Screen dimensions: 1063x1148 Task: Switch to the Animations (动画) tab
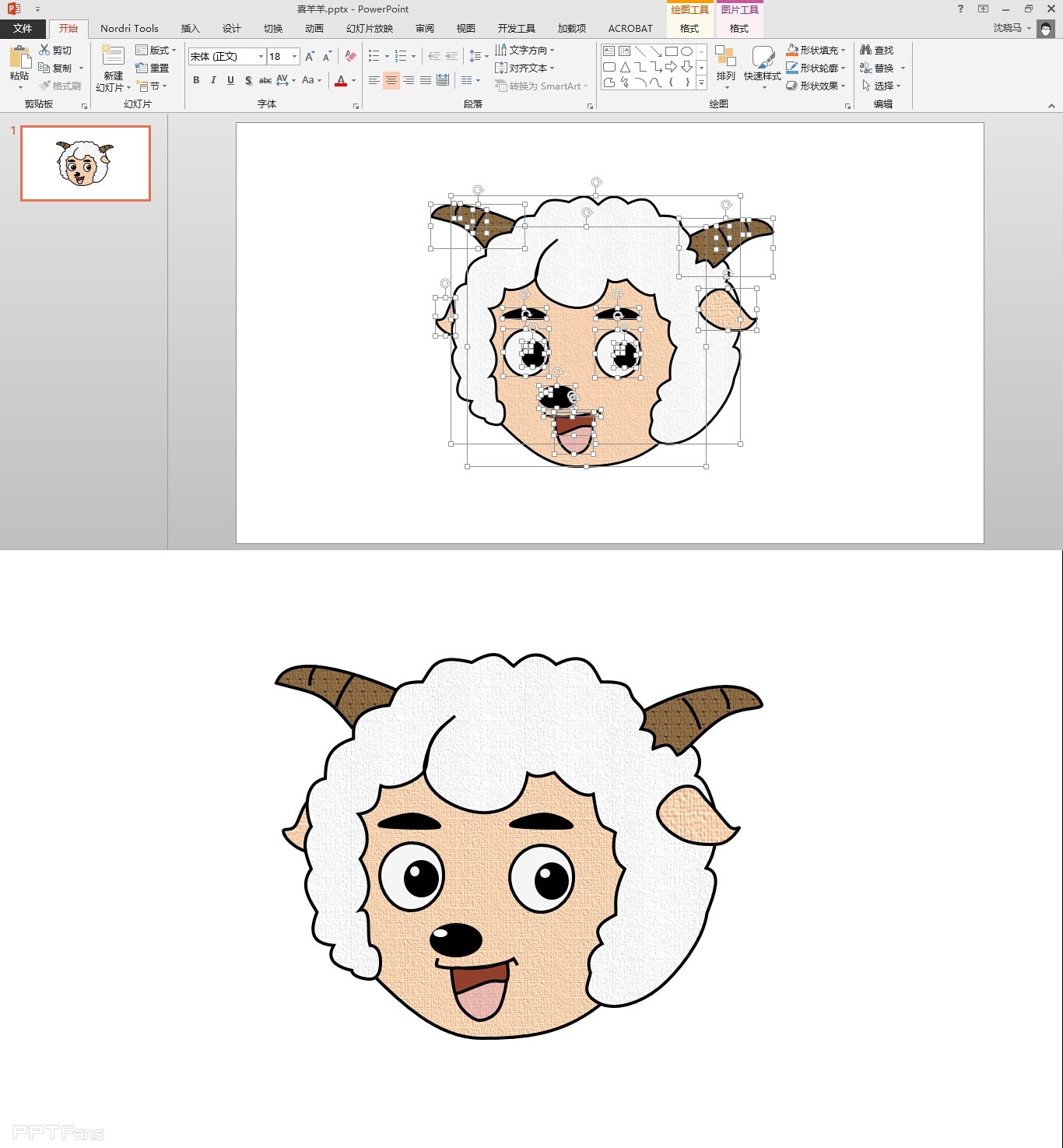314,29
